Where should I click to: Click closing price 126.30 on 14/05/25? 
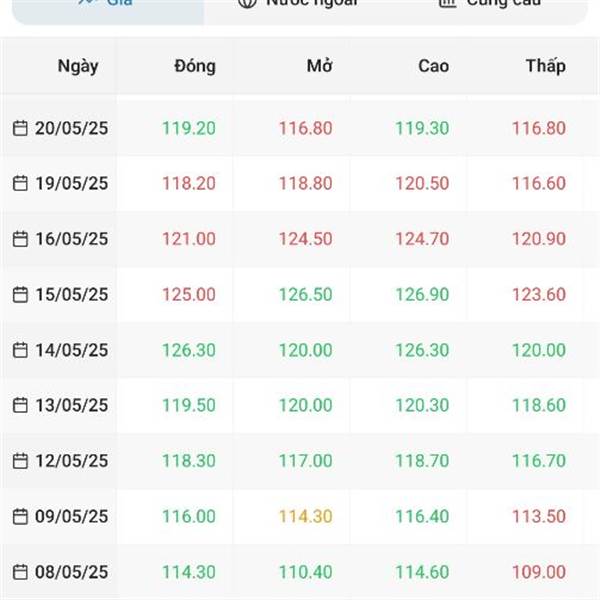[189, 350]
